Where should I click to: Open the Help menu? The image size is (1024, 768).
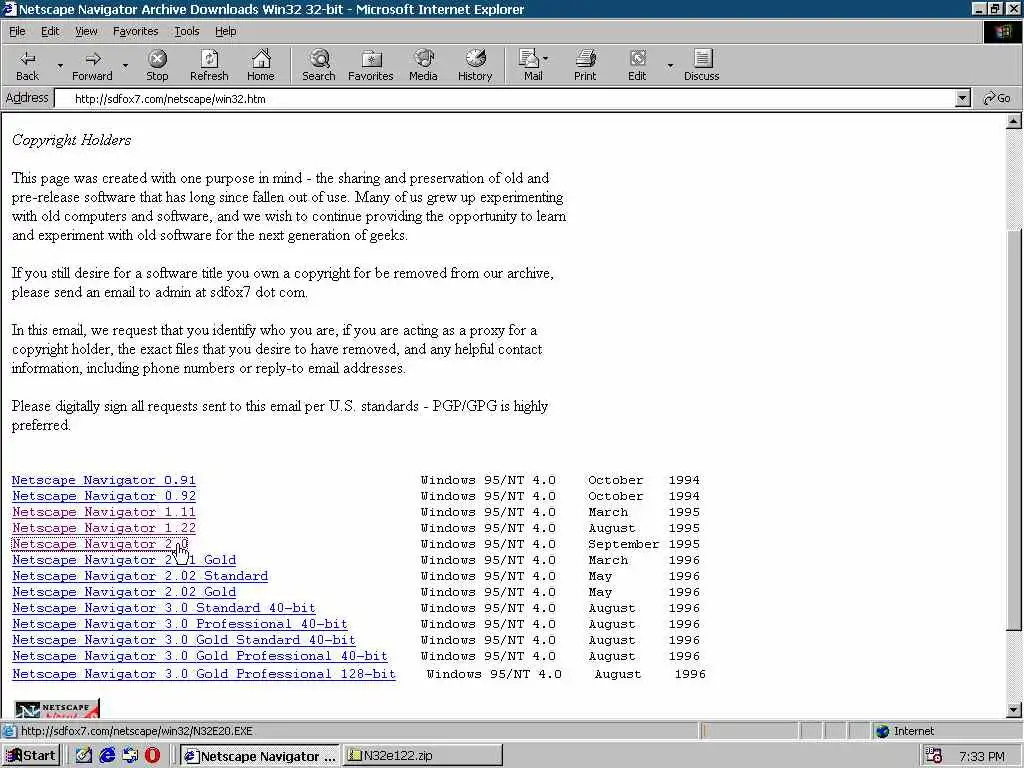tap(225, 31)
